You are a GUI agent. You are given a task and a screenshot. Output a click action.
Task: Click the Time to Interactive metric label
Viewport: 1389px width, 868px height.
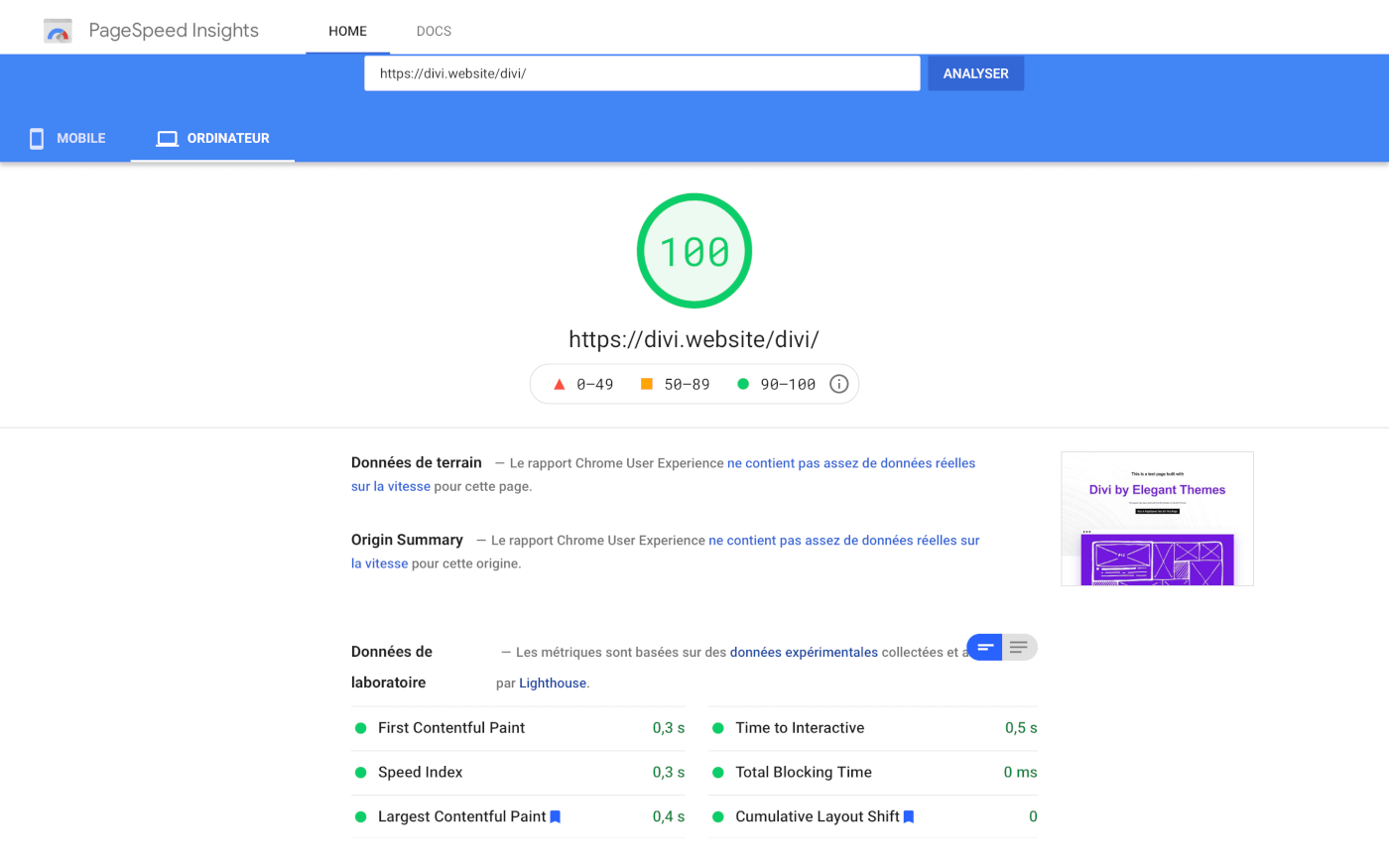[x=800, y=728]
